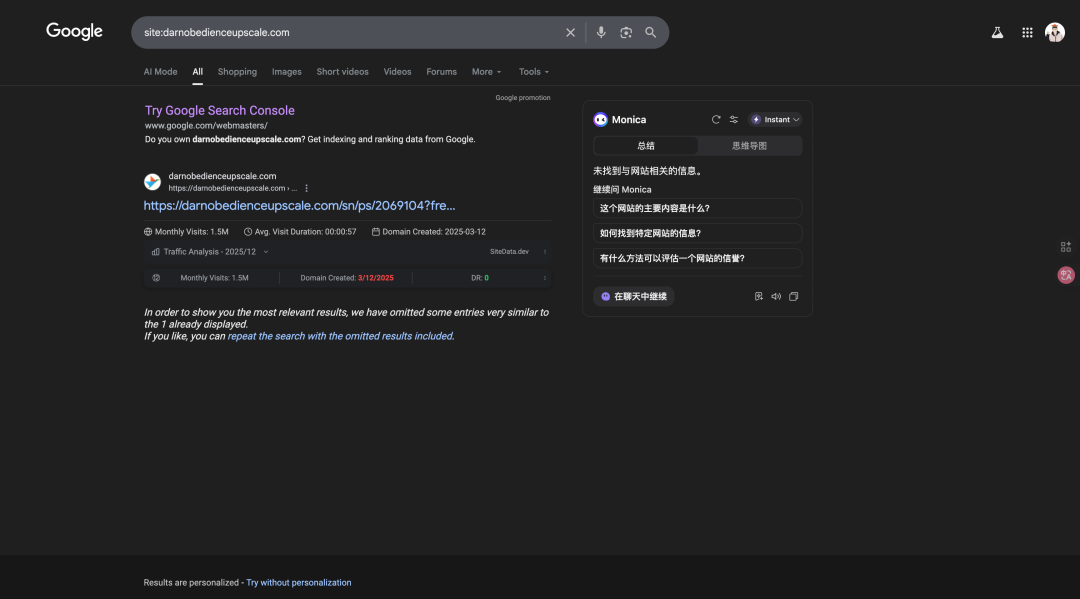
Task: Click the www.google.com/webmasters/ URL text
Action: coord(206,125)
